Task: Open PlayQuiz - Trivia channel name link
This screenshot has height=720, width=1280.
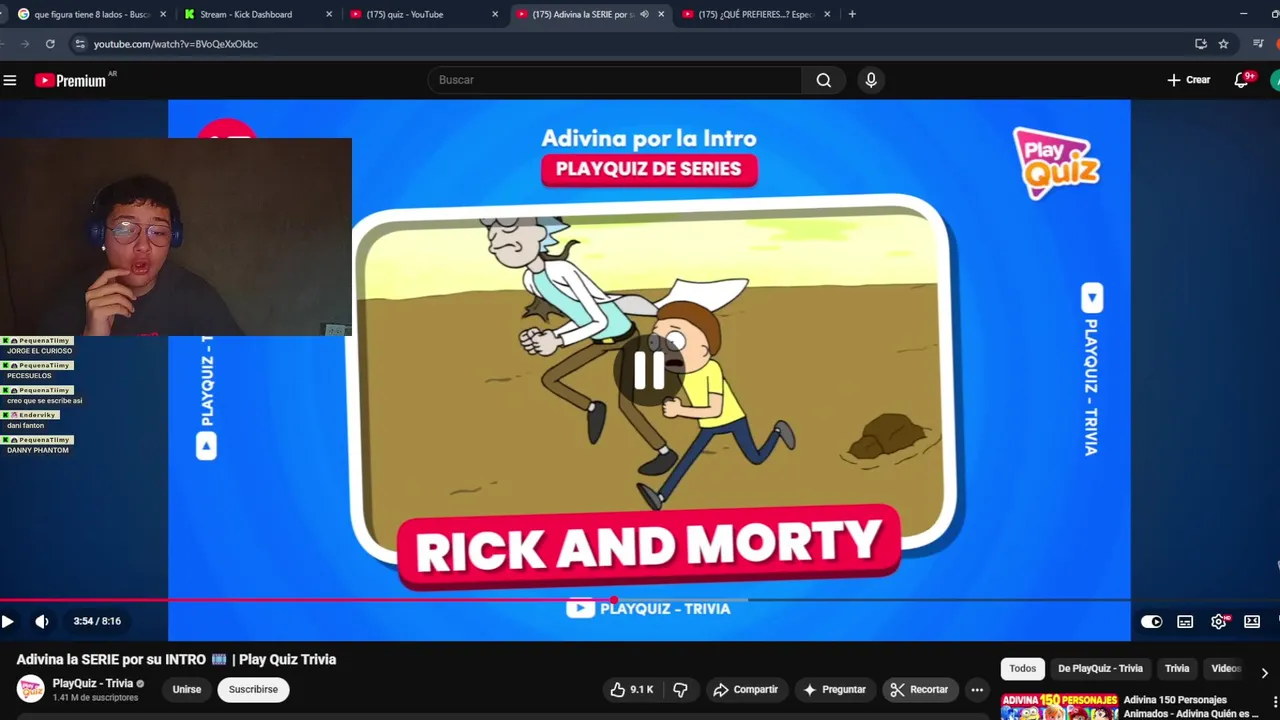Action: pos(93,683)
